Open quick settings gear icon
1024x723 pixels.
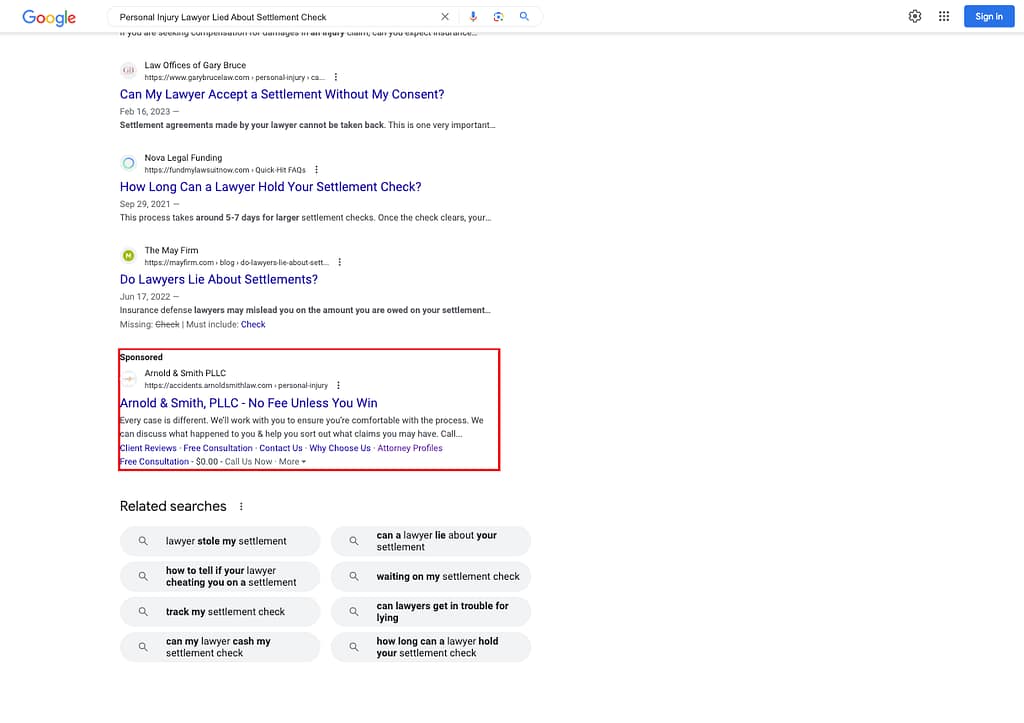click(x=915, y=16)
